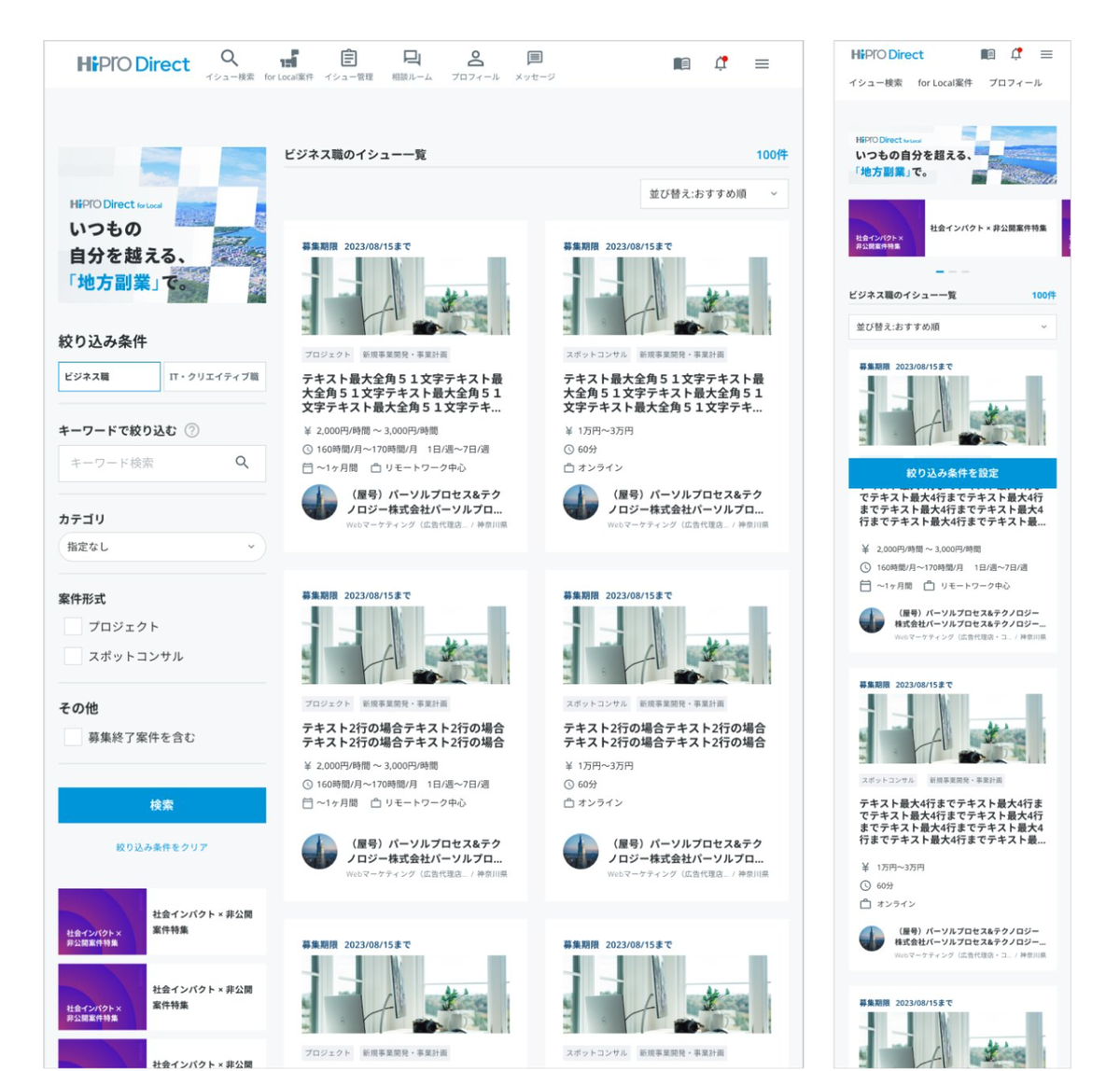Click company avatar on second-row プロジェクト card
The height and width of the screenshot is (1071, 1120).
click(319, 851)
